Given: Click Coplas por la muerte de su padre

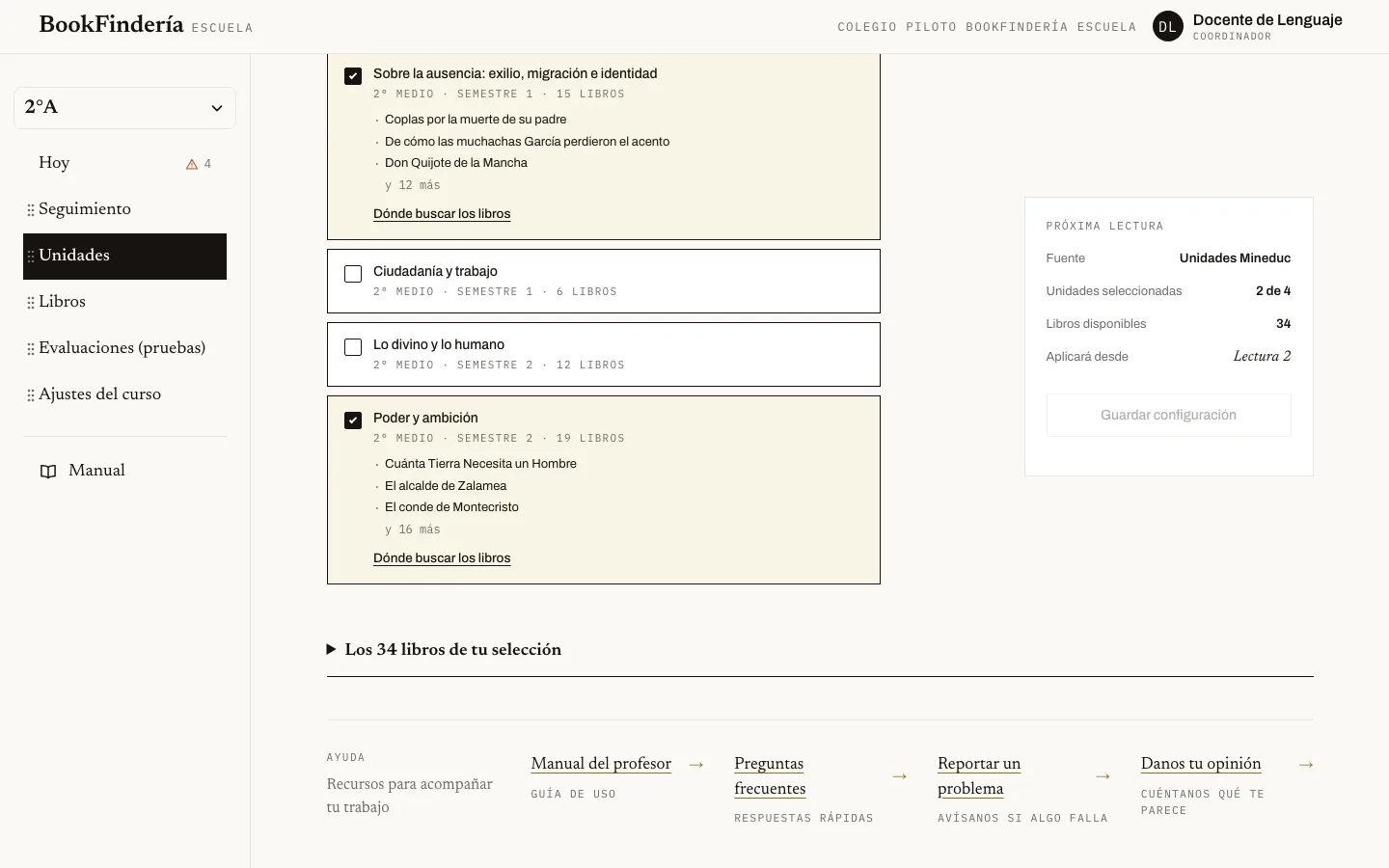Looking at the screenshot, I should coord(476,120).
